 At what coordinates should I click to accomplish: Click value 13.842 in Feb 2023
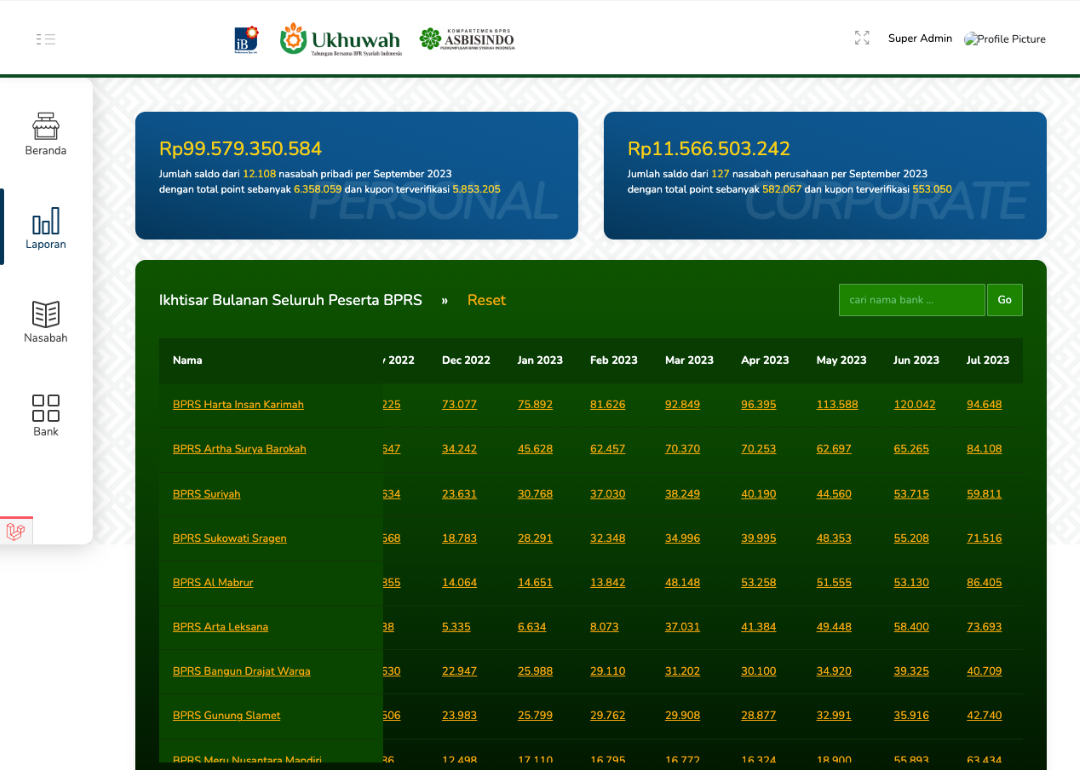coord(608,582)
